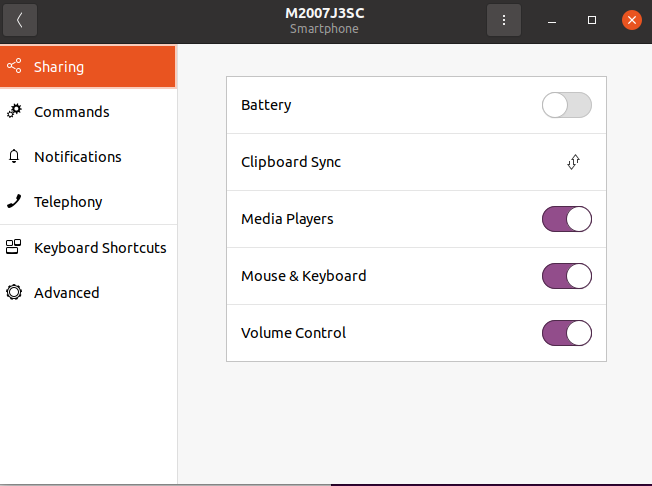
Task: Switch to the Notifications section
Action: pos(78,157)
